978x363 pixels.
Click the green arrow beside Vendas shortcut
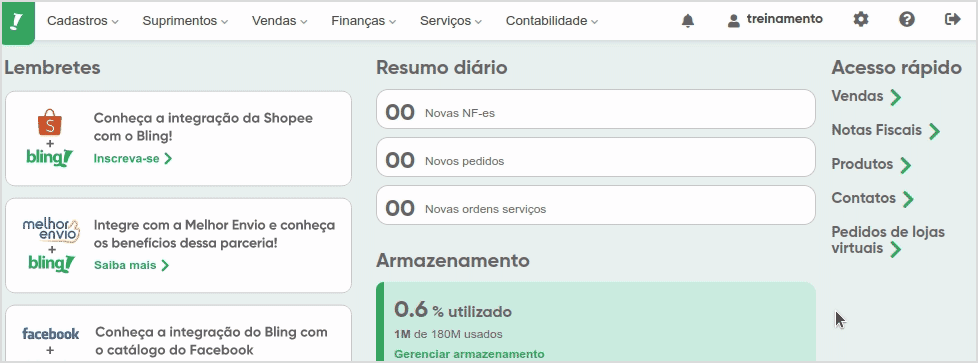[896, 97]
